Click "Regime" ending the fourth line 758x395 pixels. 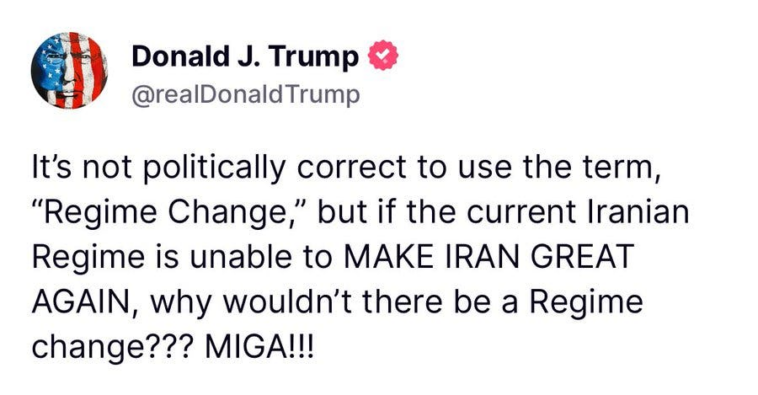point(586,303)
